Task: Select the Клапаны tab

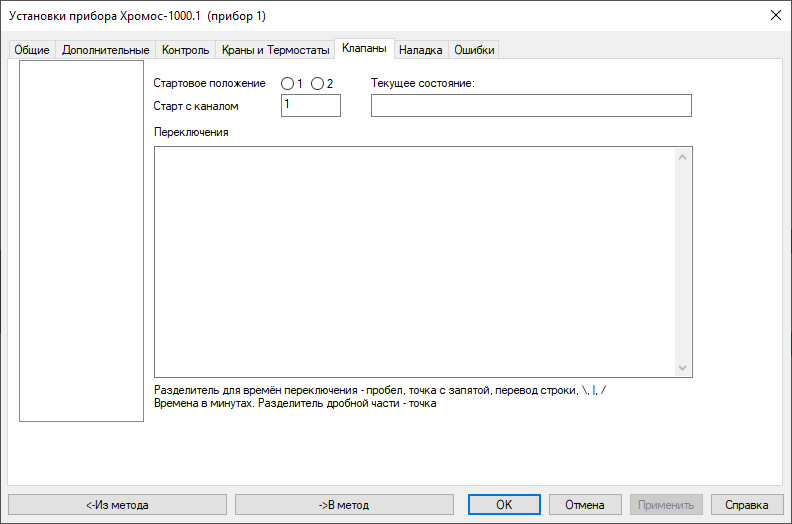Action: (x=364, y=48)
